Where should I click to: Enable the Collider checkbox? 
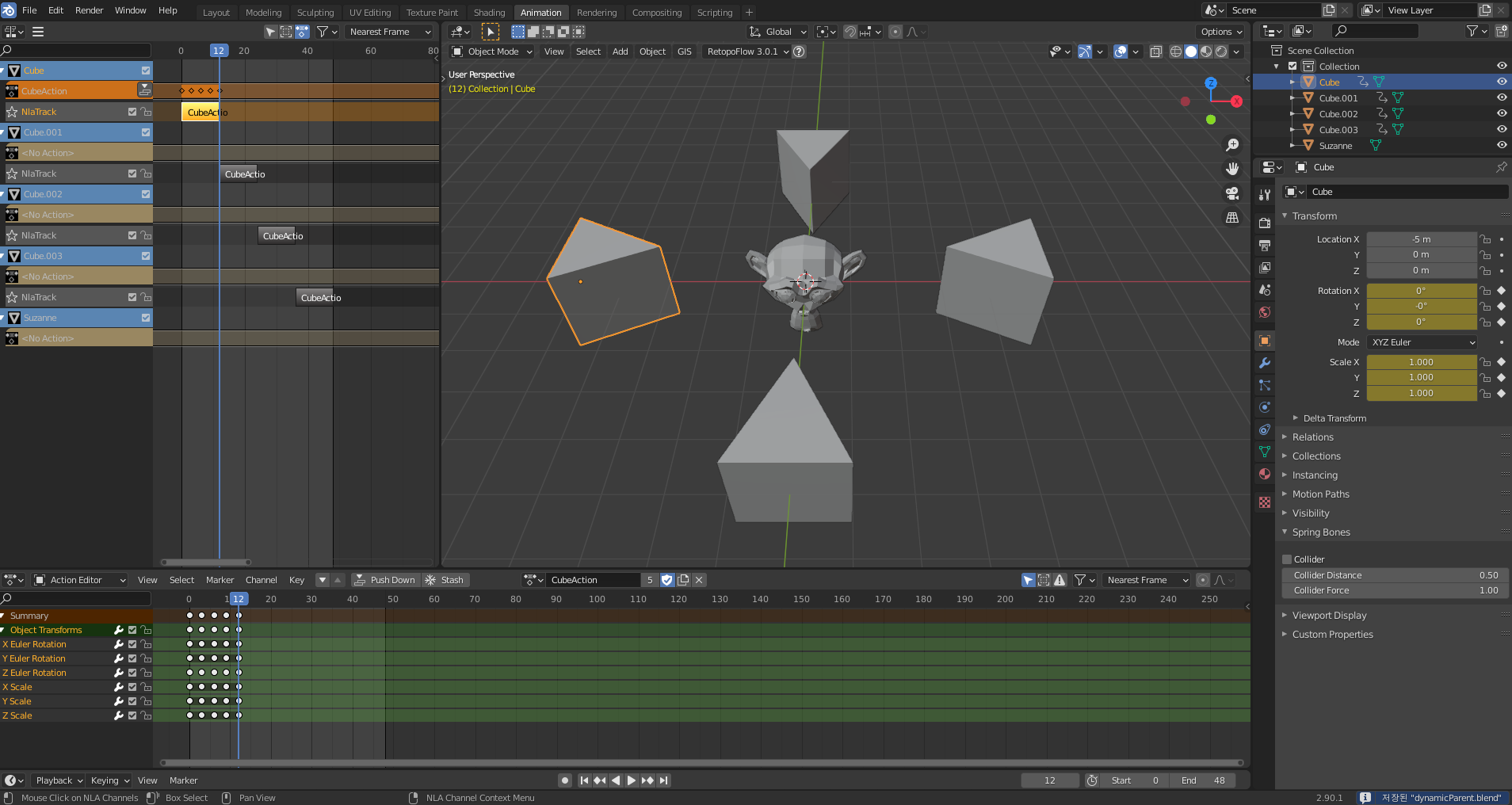(x=1287, y=559)
